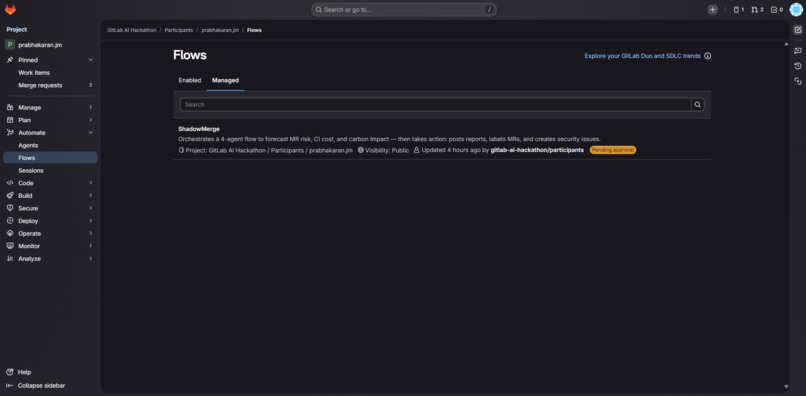Screen dimensions: 806x396
Task: Click the Build rocket icon
Action: (10, 195)
